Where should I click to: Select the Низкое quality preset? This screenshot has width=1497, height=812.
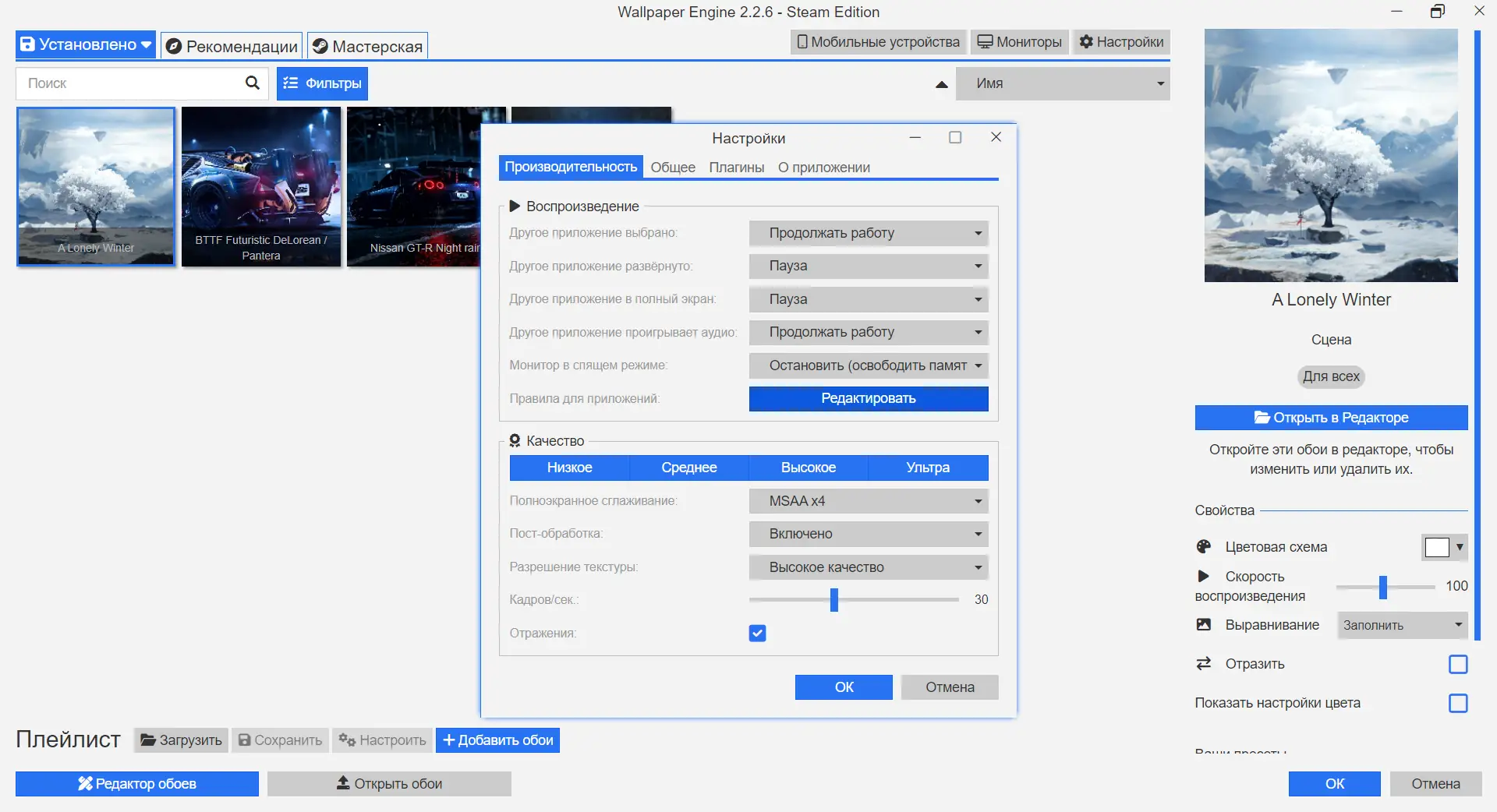(570, 468)
